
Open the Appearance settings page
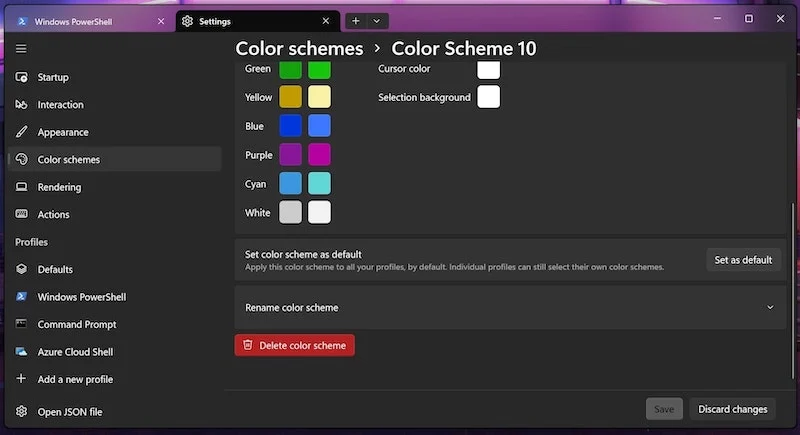point(115,132)
